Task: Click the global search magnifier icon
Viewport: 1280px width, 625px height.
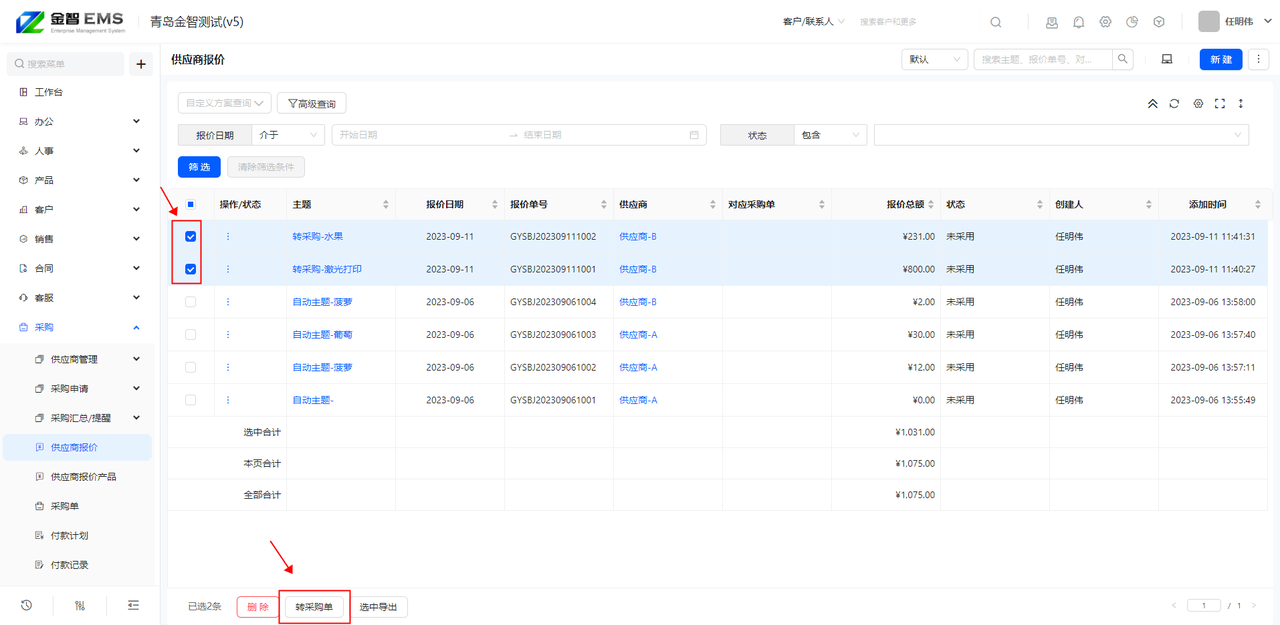Action: pos(995,22)
